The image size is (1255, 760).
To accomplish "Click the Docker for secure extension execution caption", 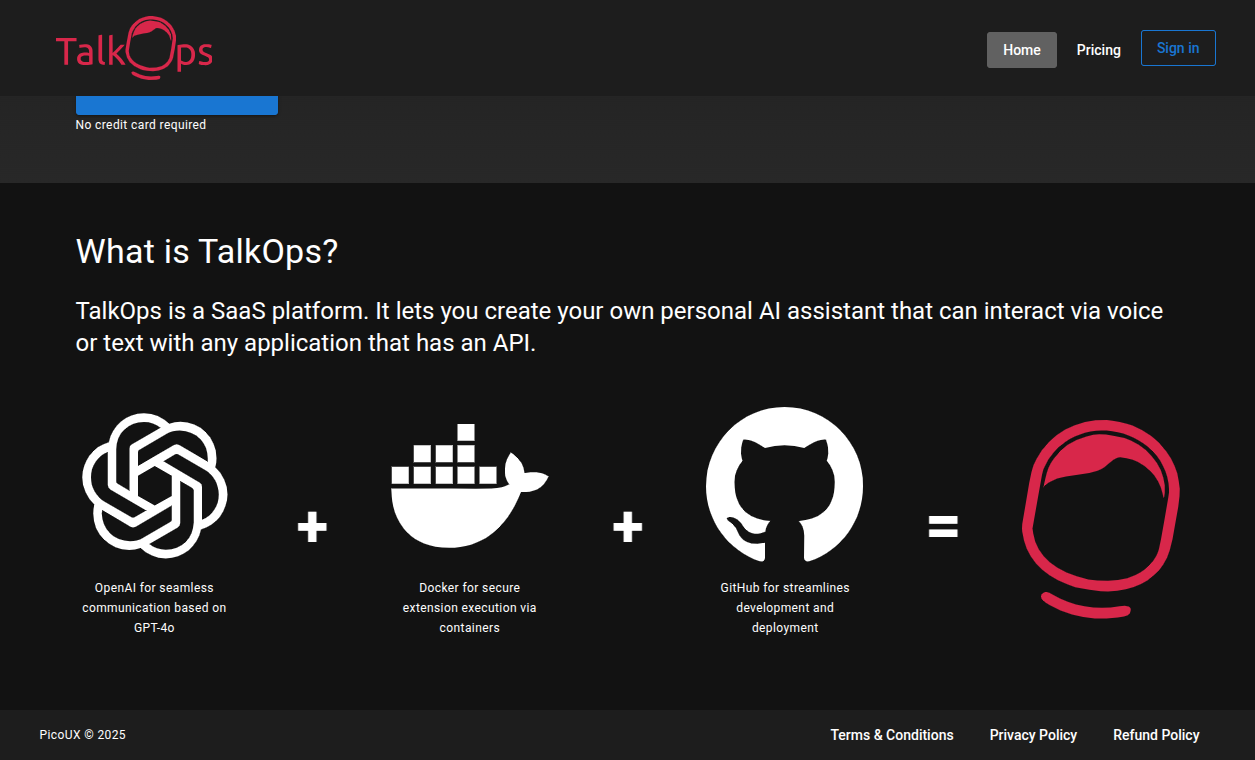I will click(470, 608).
